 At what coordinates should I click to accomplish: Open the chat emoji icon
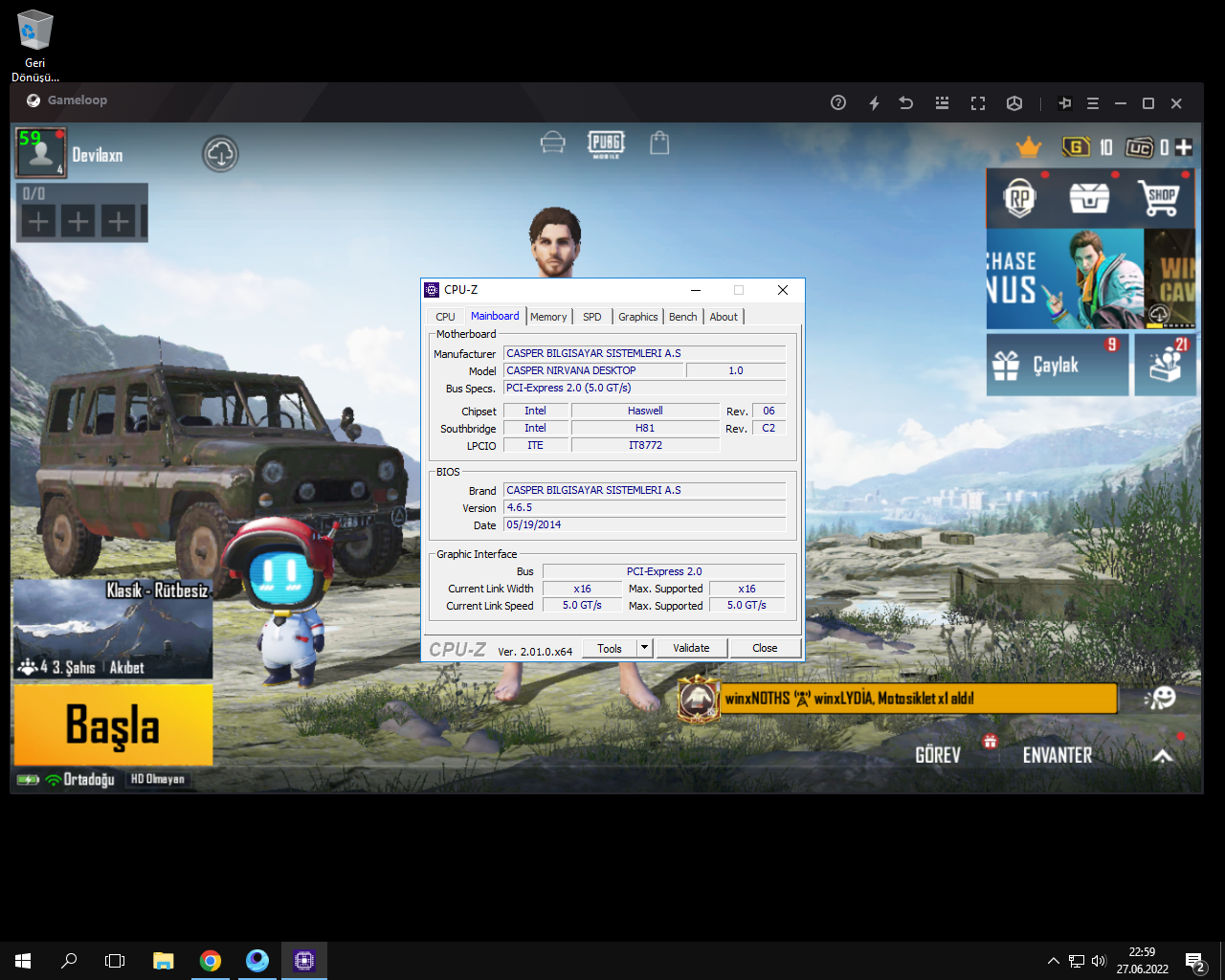[x=1160, y=698]
